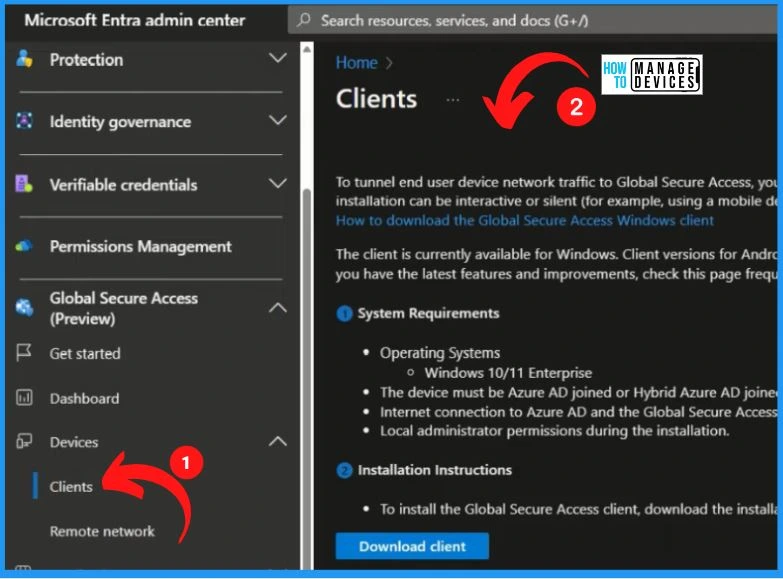Viewport: 783px width, 579px height.
Task: Collapse the Global Secure Access section chevron
Action: 278,308
